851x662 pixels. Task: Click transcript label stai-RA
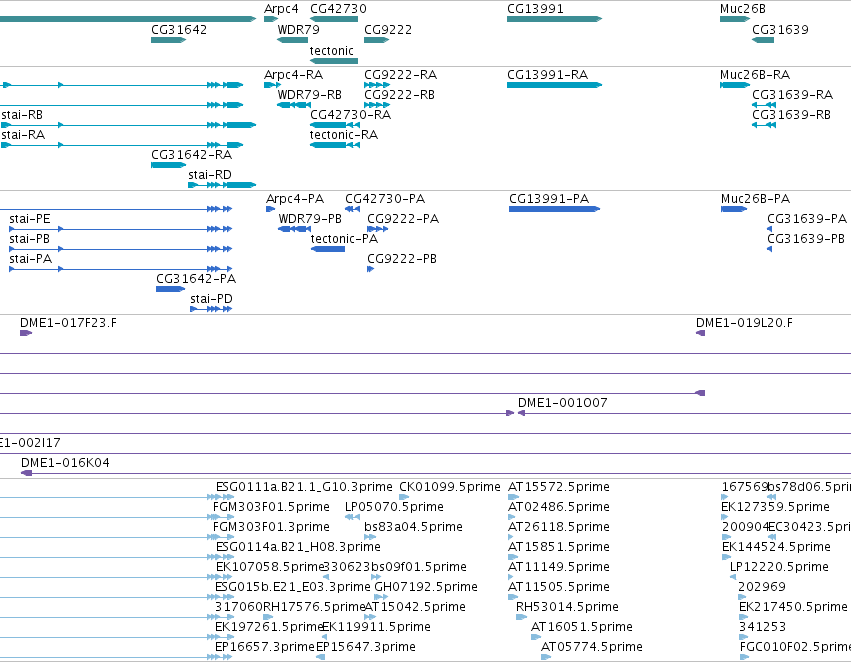pyautogui.click(x=23, y=135)
